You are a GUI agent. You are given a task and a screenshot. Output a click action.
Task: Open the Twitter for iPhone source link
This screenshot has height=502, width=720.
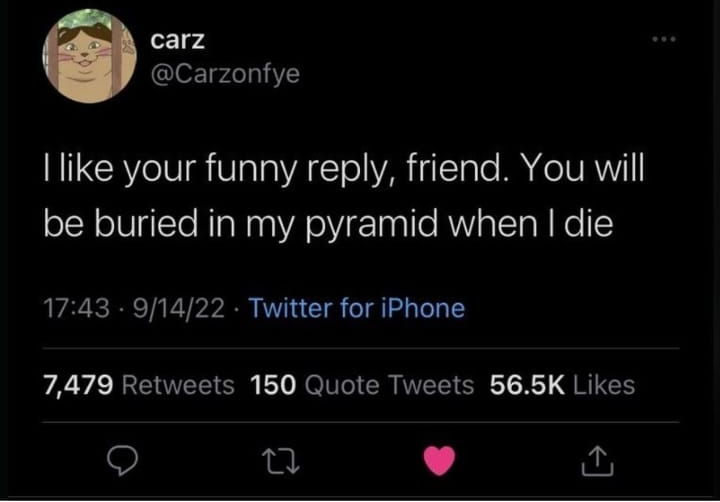[357, 308]
